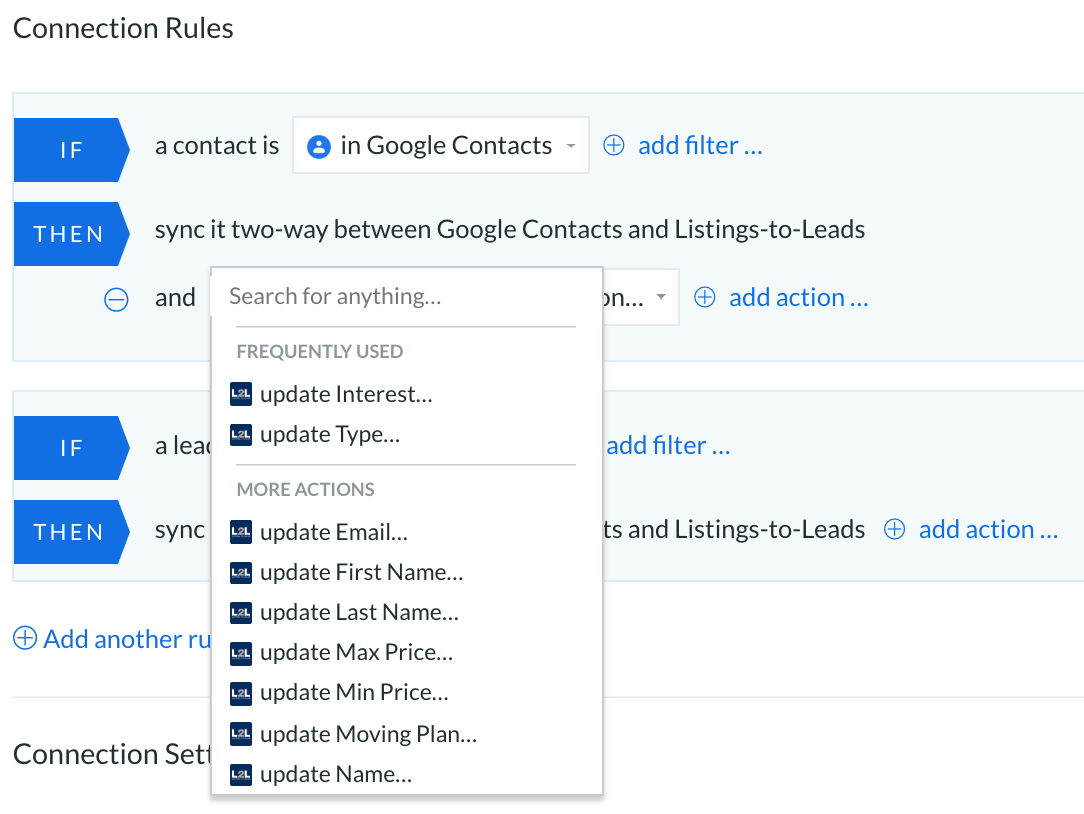Screen dimensions: 1084x814
Task: Click L2L icon beside update Email
Action: click(x=241, y=532)
